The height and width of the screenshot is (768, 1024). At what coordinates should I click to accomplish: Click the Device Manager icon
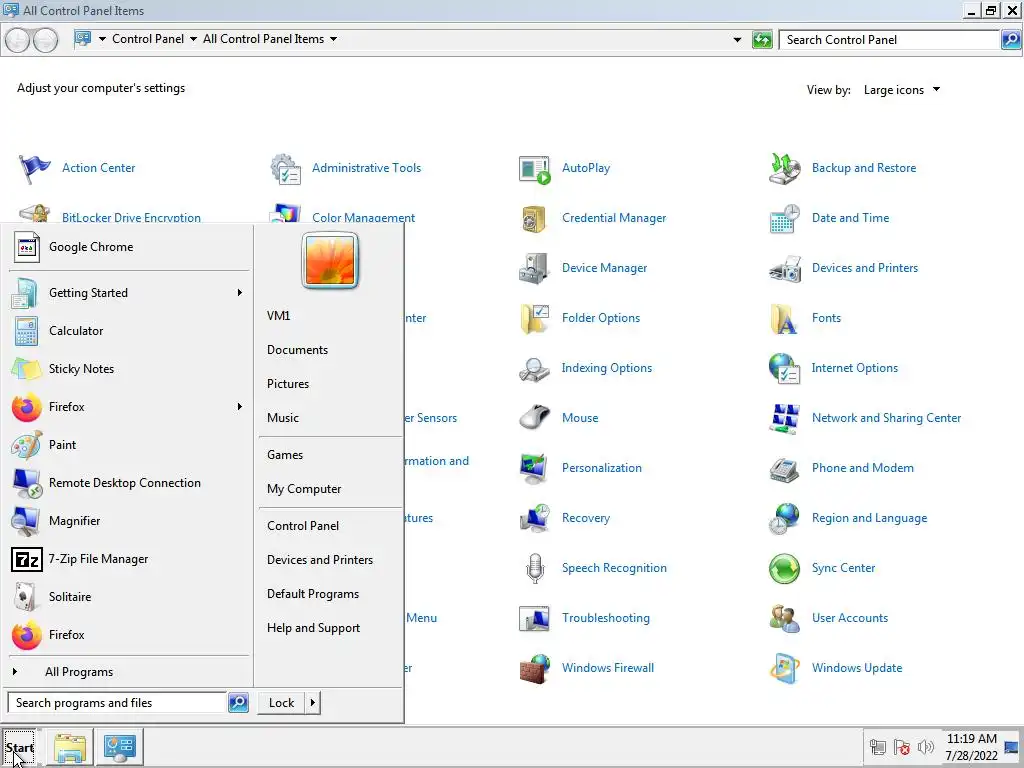[x=534, y=268]
